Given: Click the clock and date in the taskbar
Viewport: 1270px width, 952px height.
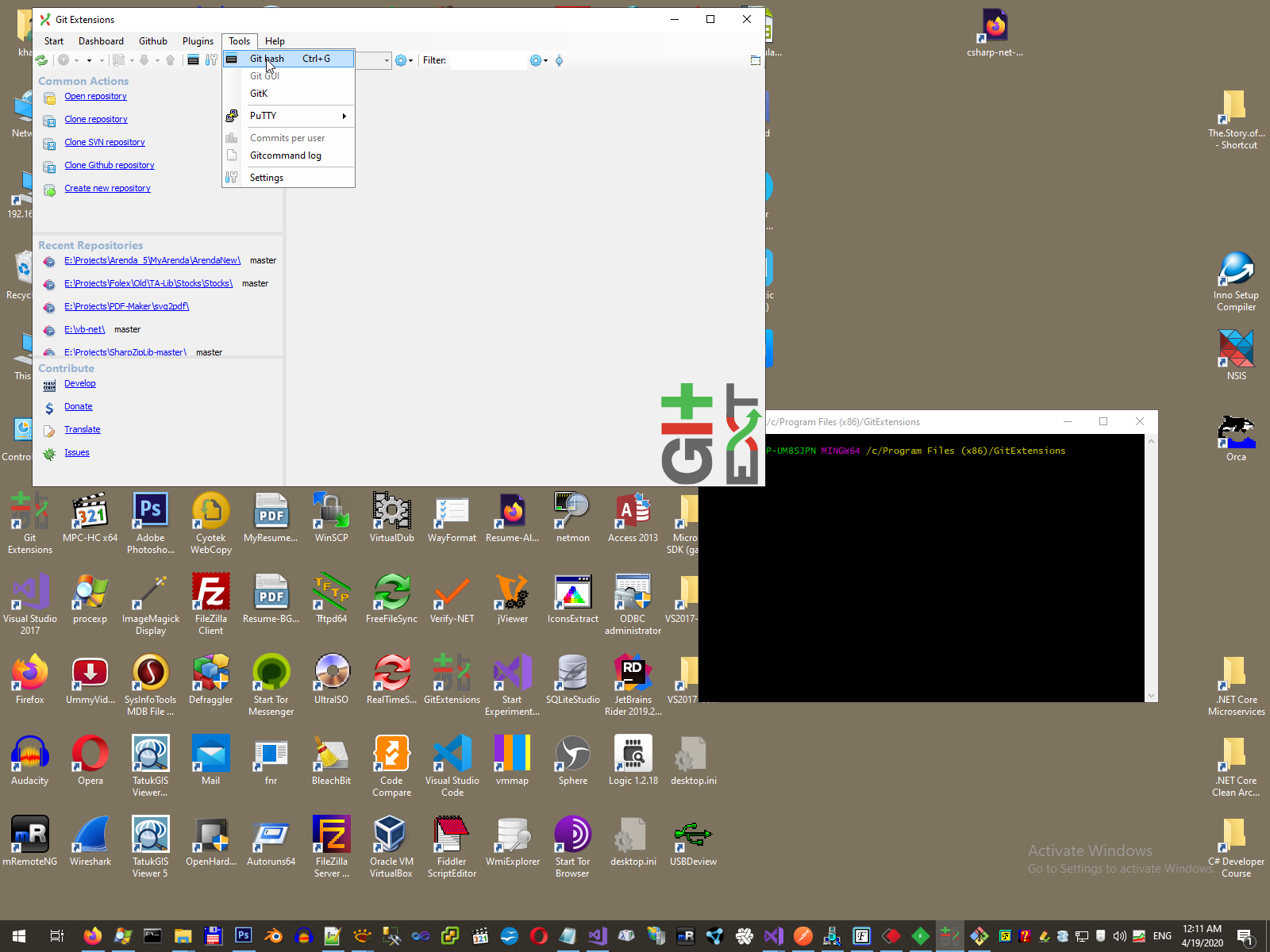Looking at the screenshot, I should click(1202, 936).
